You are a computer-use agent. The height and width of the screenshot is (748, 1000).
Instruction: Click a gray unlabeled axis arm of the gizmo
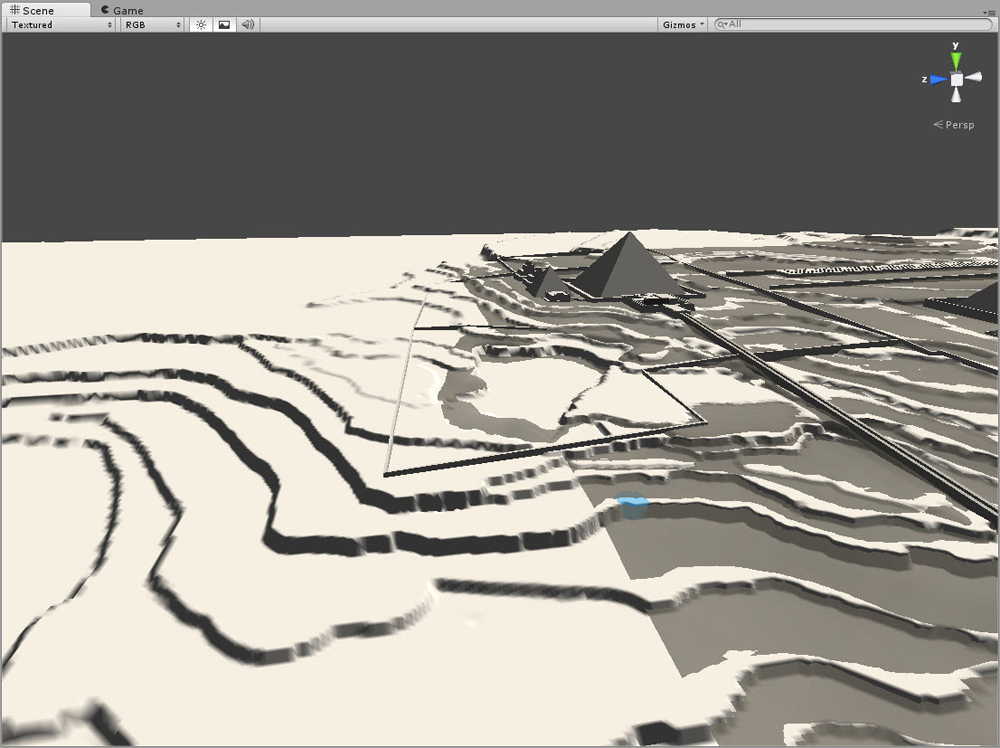[x=975, y=78]
